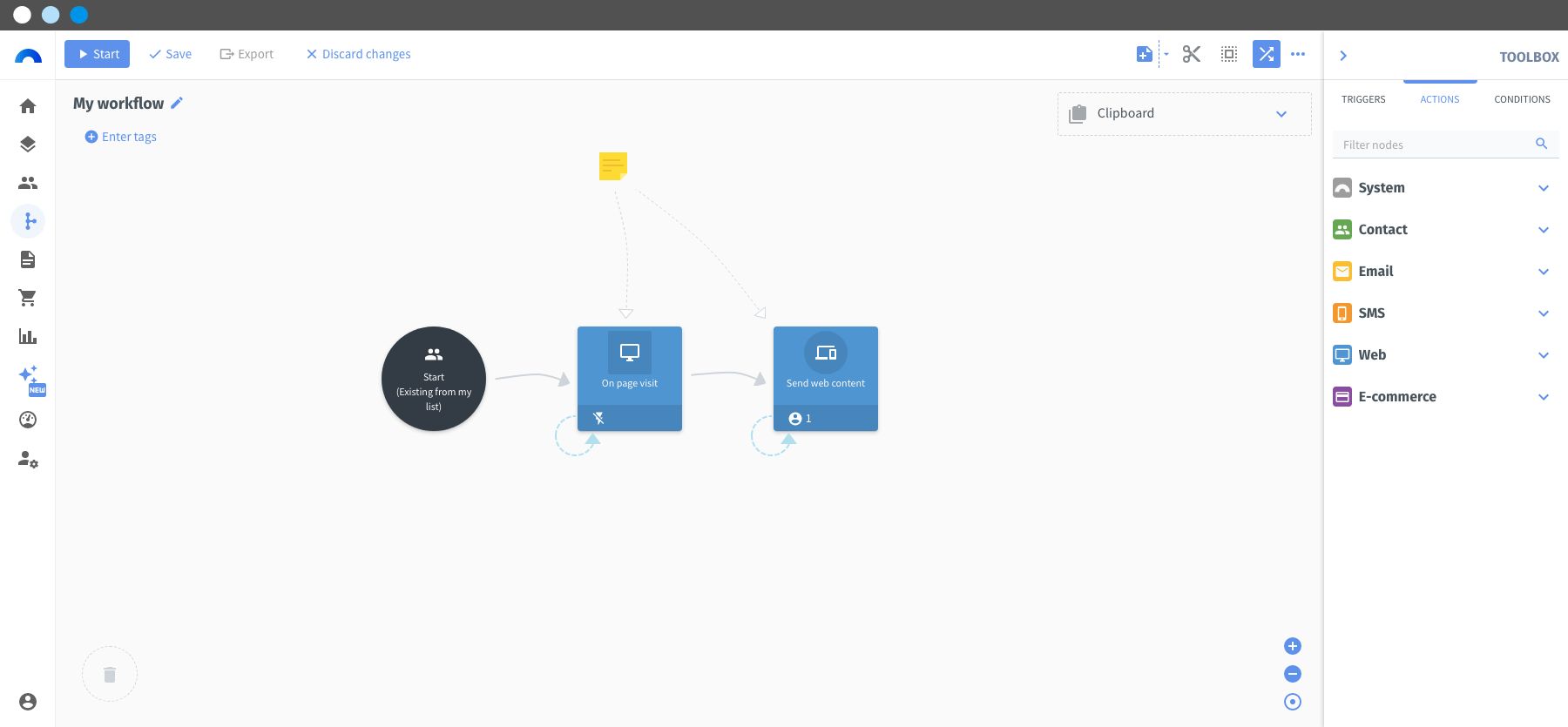This screenshot has width=1568, height=727.
Task: Open the bar chart reports icon
Action: coord(28,336)
